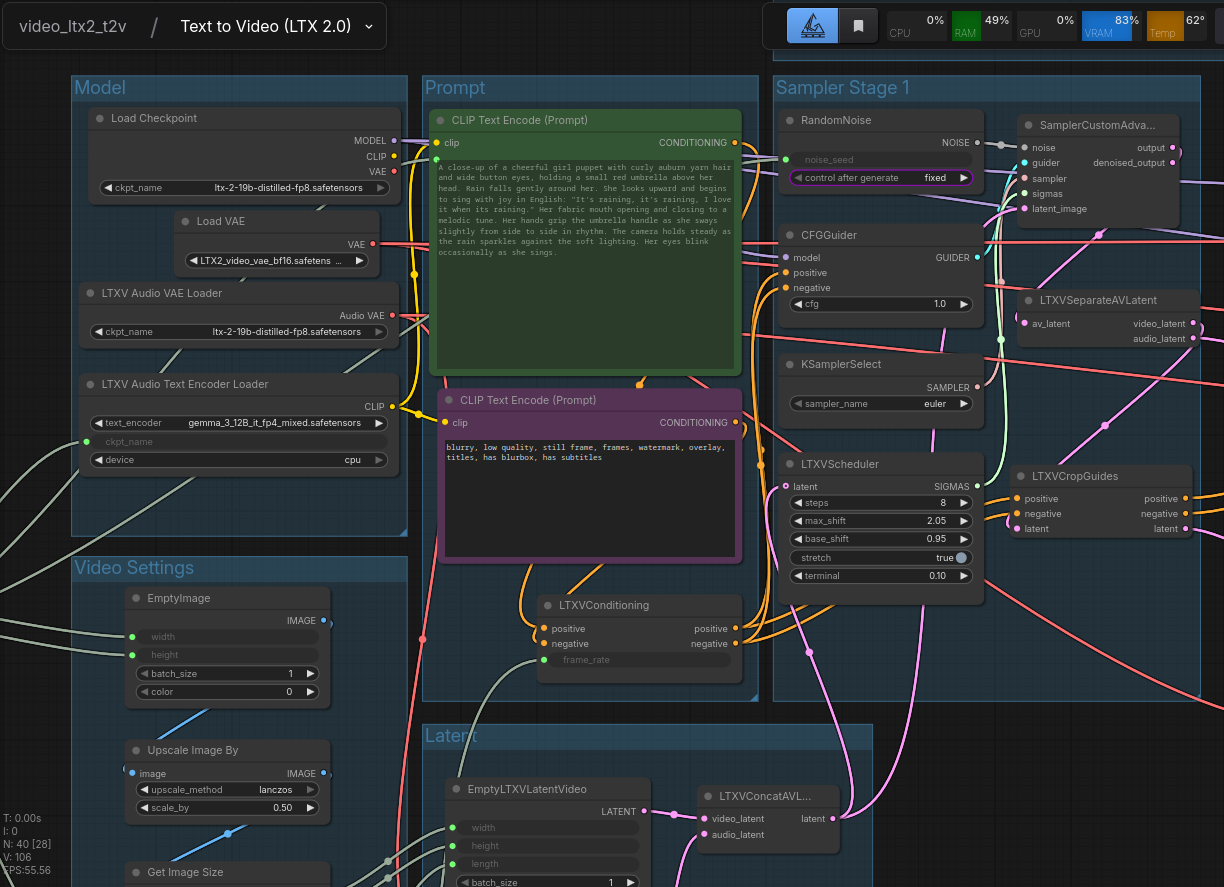Click the collapse dot on LTXVConditioning node
This screenshot has width=1224, height=887.
click(548, 605)
